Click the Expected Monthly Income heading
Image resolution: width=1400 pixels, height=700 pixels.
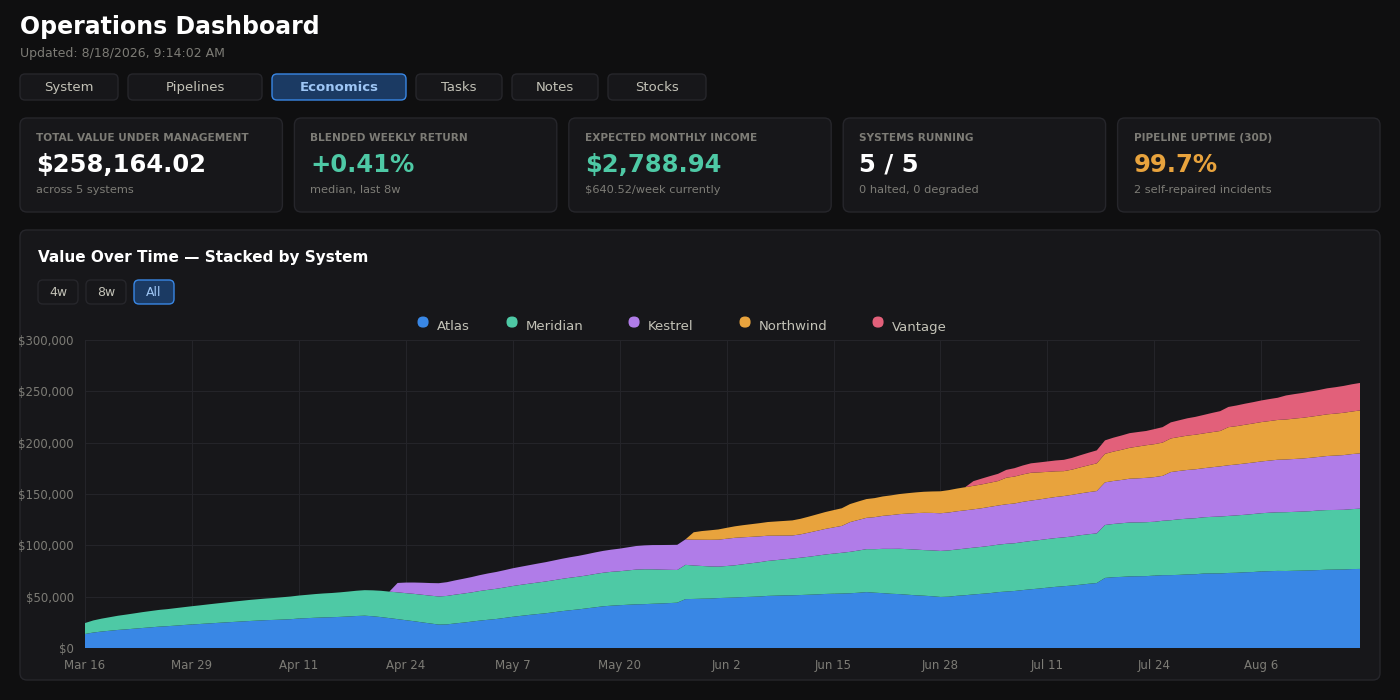pos(671,138)
